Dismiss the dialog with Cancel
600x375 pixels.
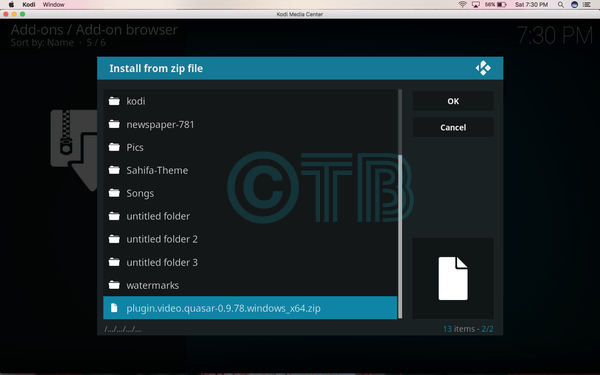[453, 127]
